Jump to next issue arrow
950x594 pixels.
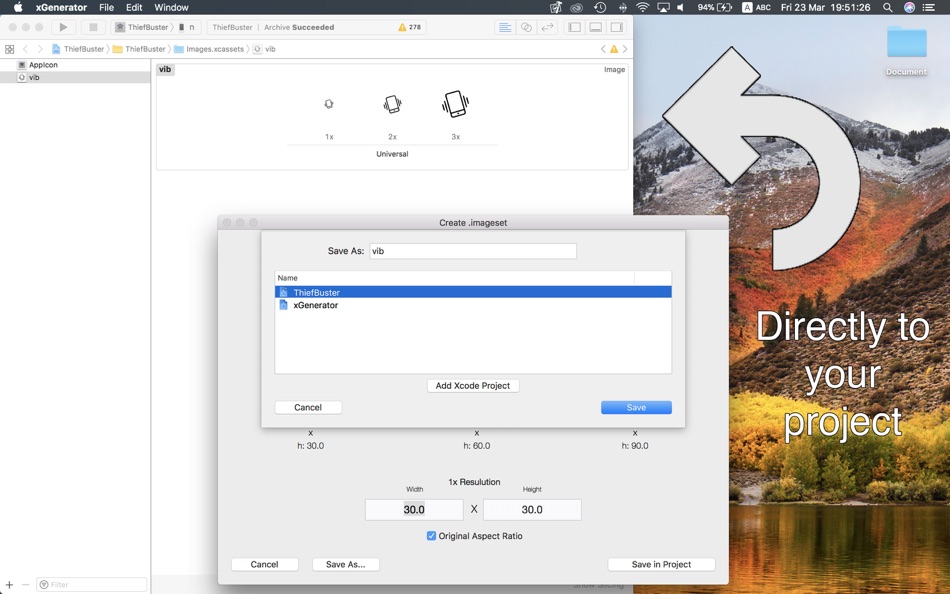pos(625,49)
